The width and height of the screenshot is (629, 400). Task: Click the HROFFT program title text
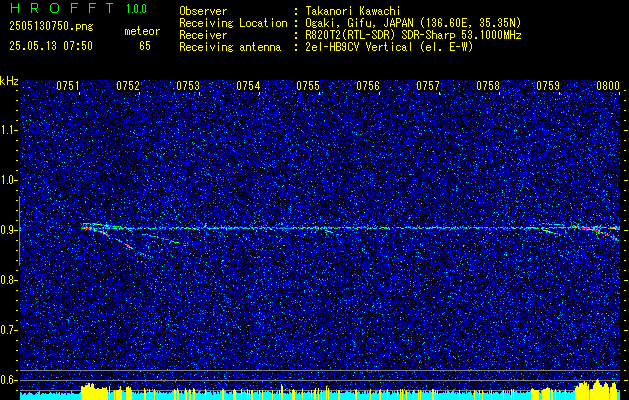(62, 8)
